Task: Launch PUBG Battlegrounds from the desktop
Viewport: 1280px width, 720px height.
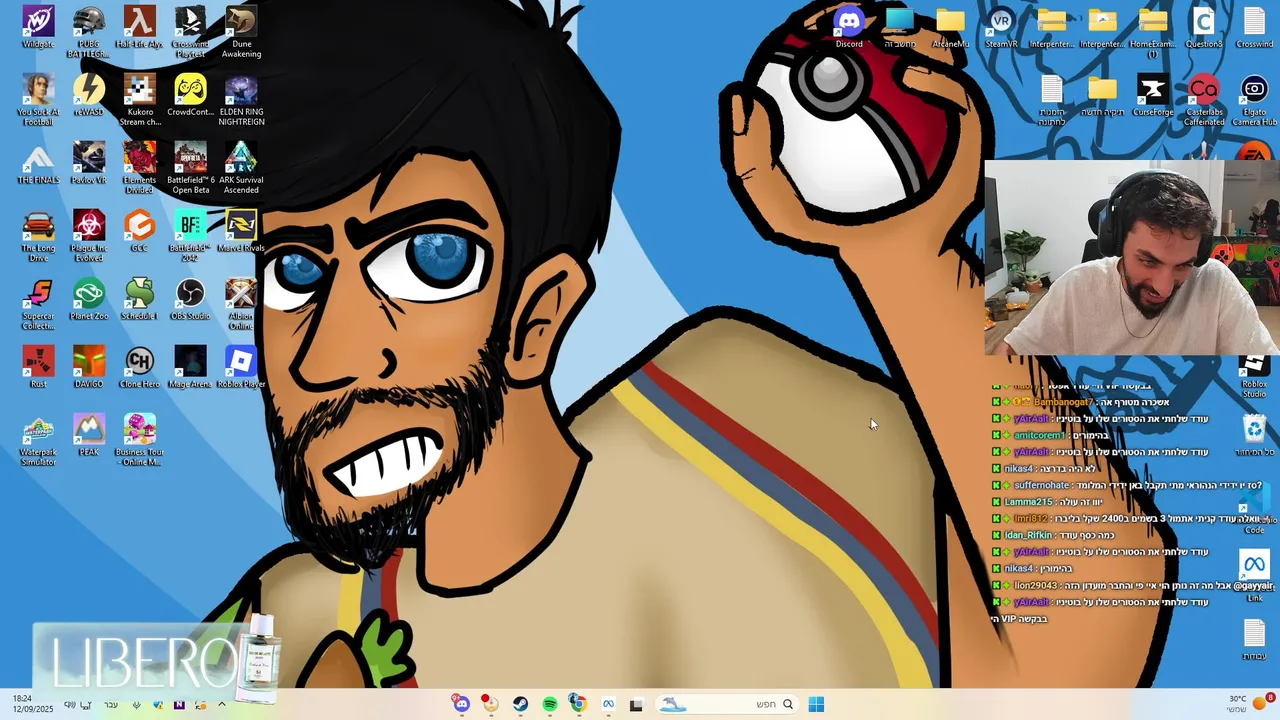Action: pos(88,31)
